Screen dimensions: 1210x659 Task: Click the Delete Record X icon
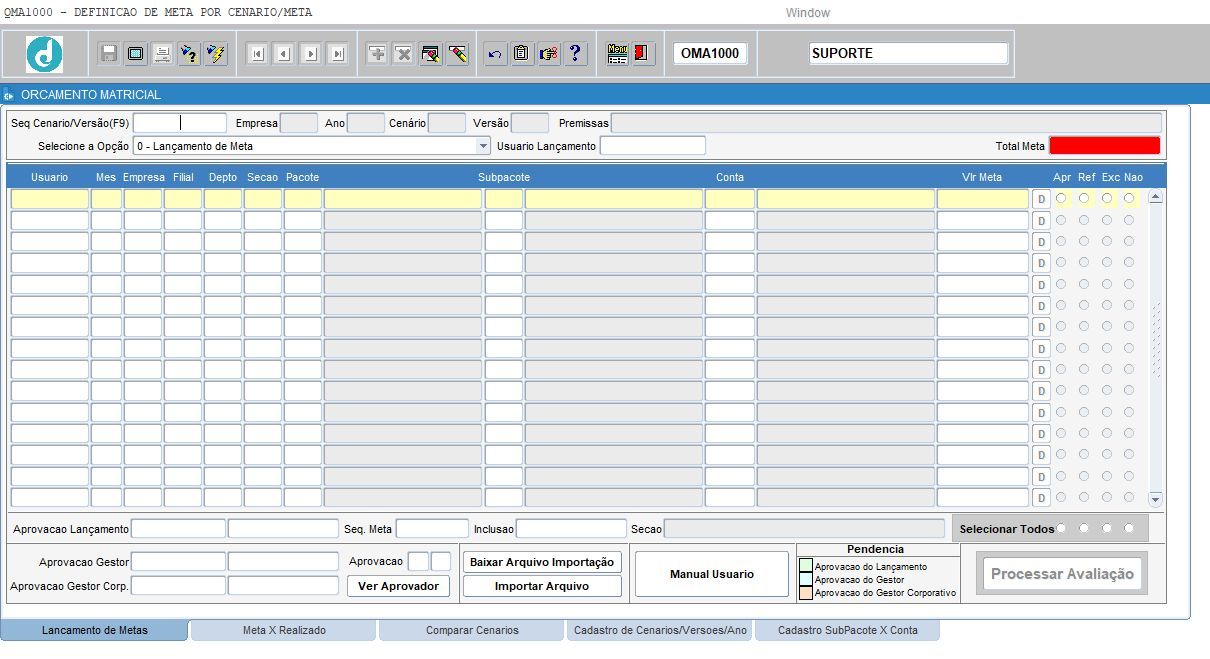click(404, 54)
